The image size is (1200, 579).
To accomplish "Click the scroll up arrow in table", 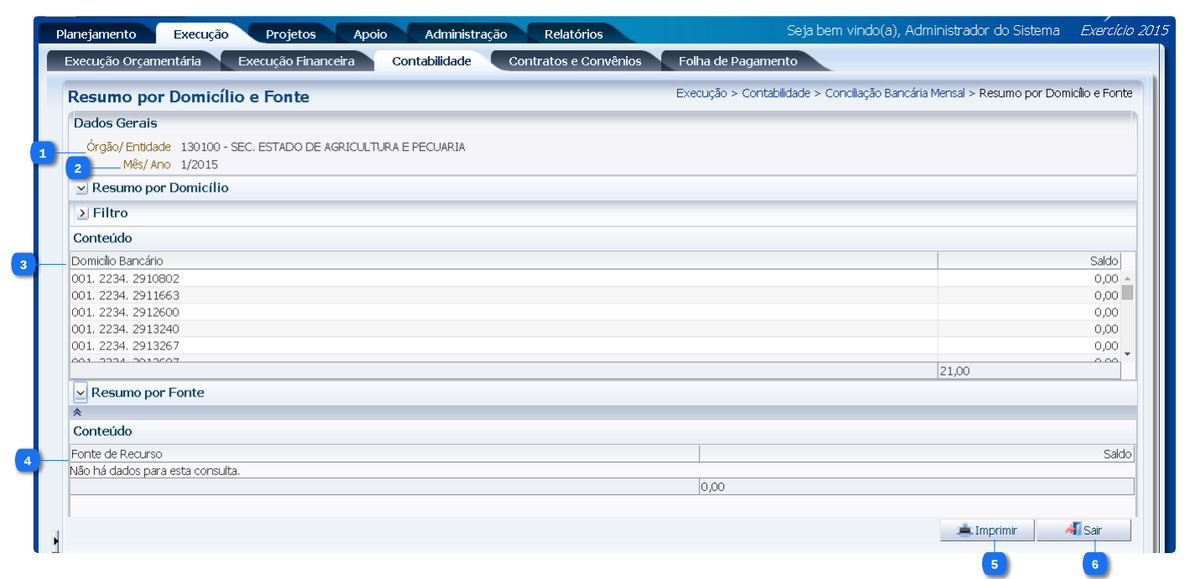I will pos(1127,279).
